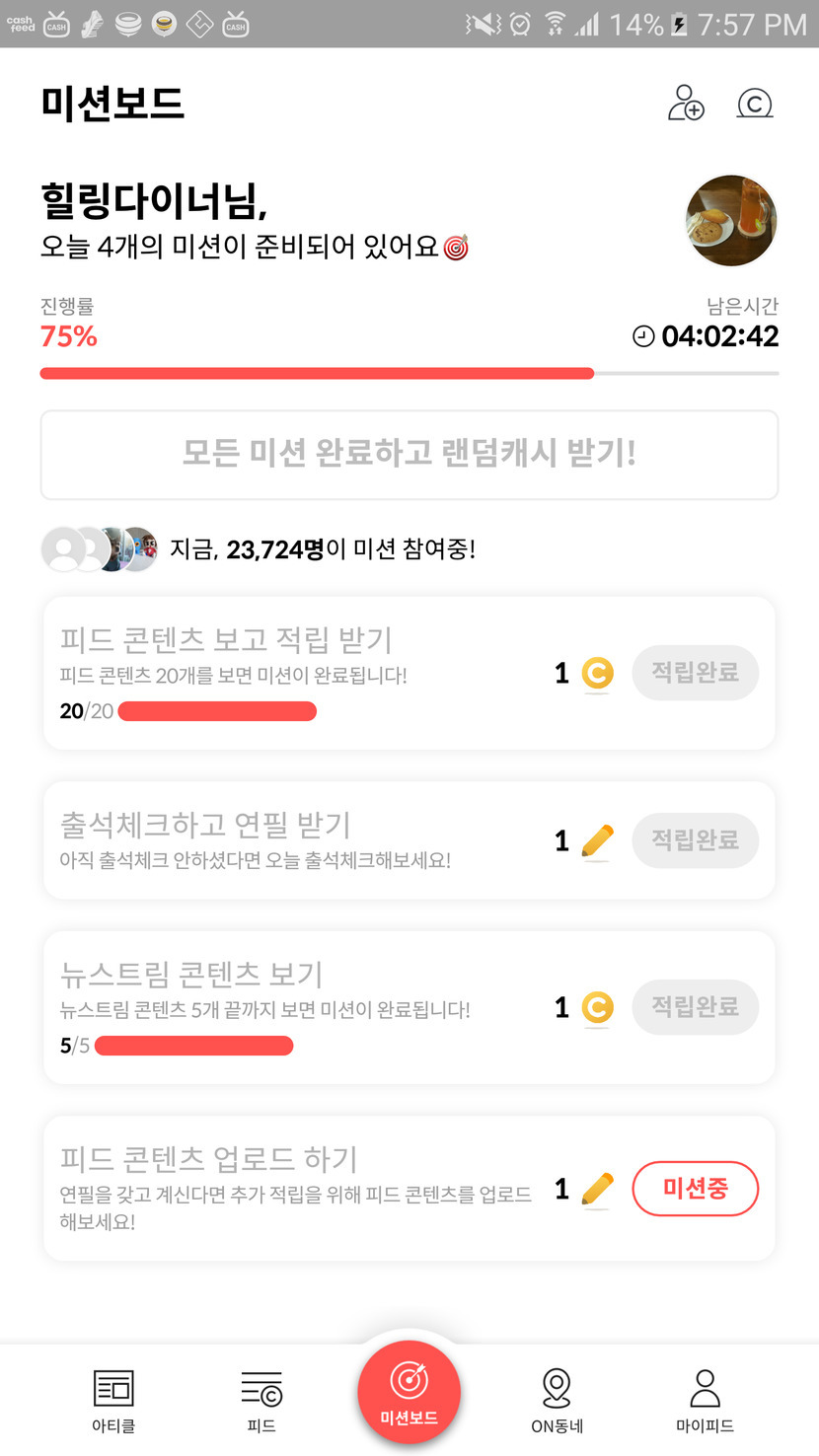Tap the add friend icon in header
This screenshot has height=1456, width=819.
(686, 103)
